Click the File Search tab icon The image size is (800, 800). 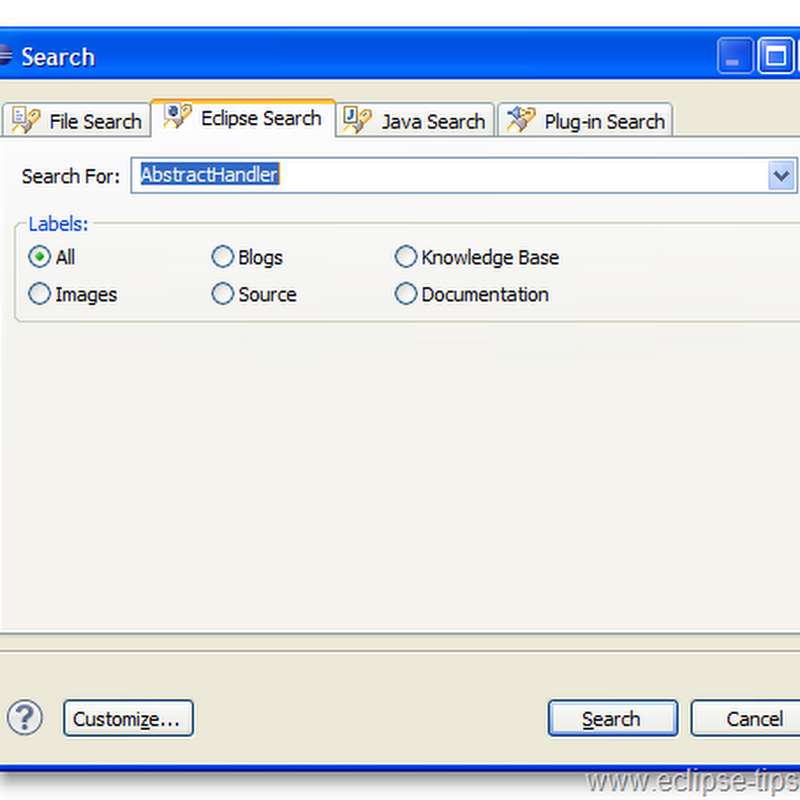tap(25, 120)
